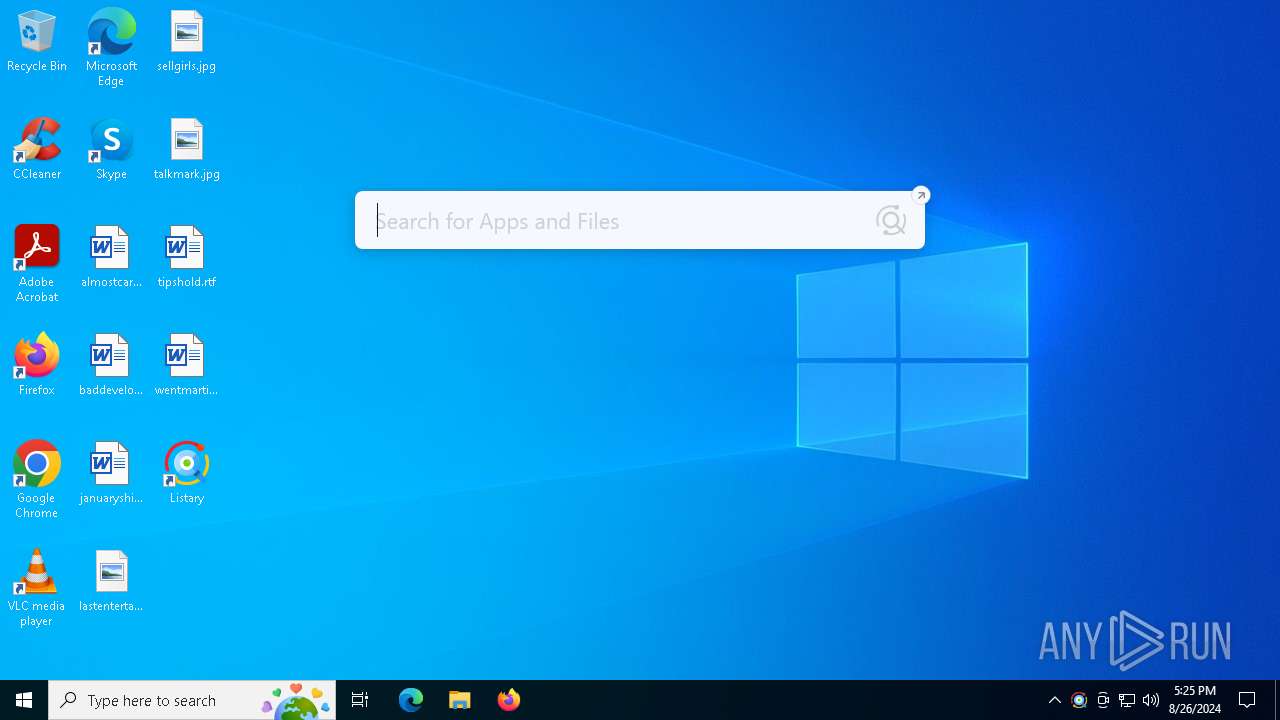The height and width of the screenshot is (720, 1280).
Task: Select the Microsoft Edge desktop shortcut
Action: tap(111, 48)
